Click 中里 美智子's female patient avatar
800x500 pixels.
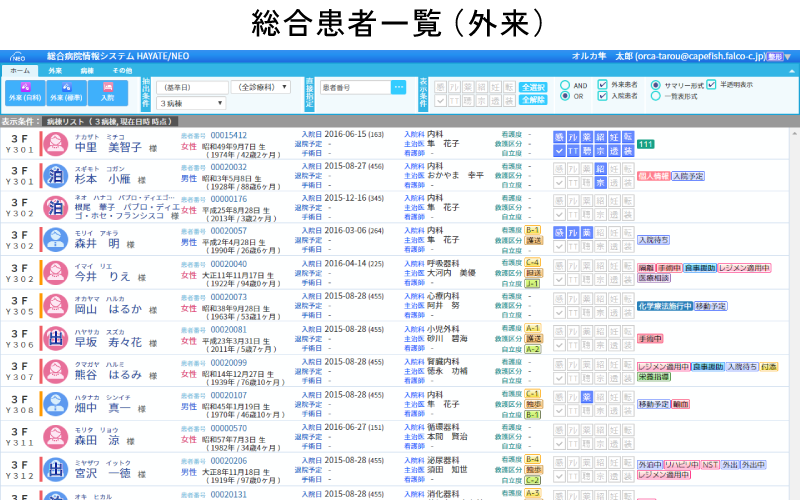(54, 142)
